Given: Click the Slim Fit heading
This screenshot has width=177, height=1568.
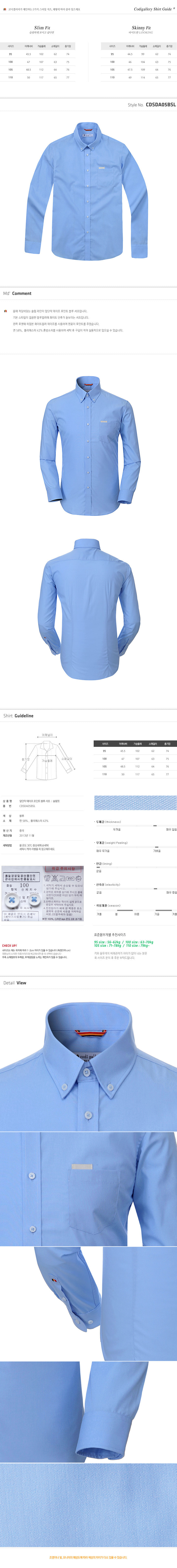Looking at the screenshot, I should (x=42, y=28).
